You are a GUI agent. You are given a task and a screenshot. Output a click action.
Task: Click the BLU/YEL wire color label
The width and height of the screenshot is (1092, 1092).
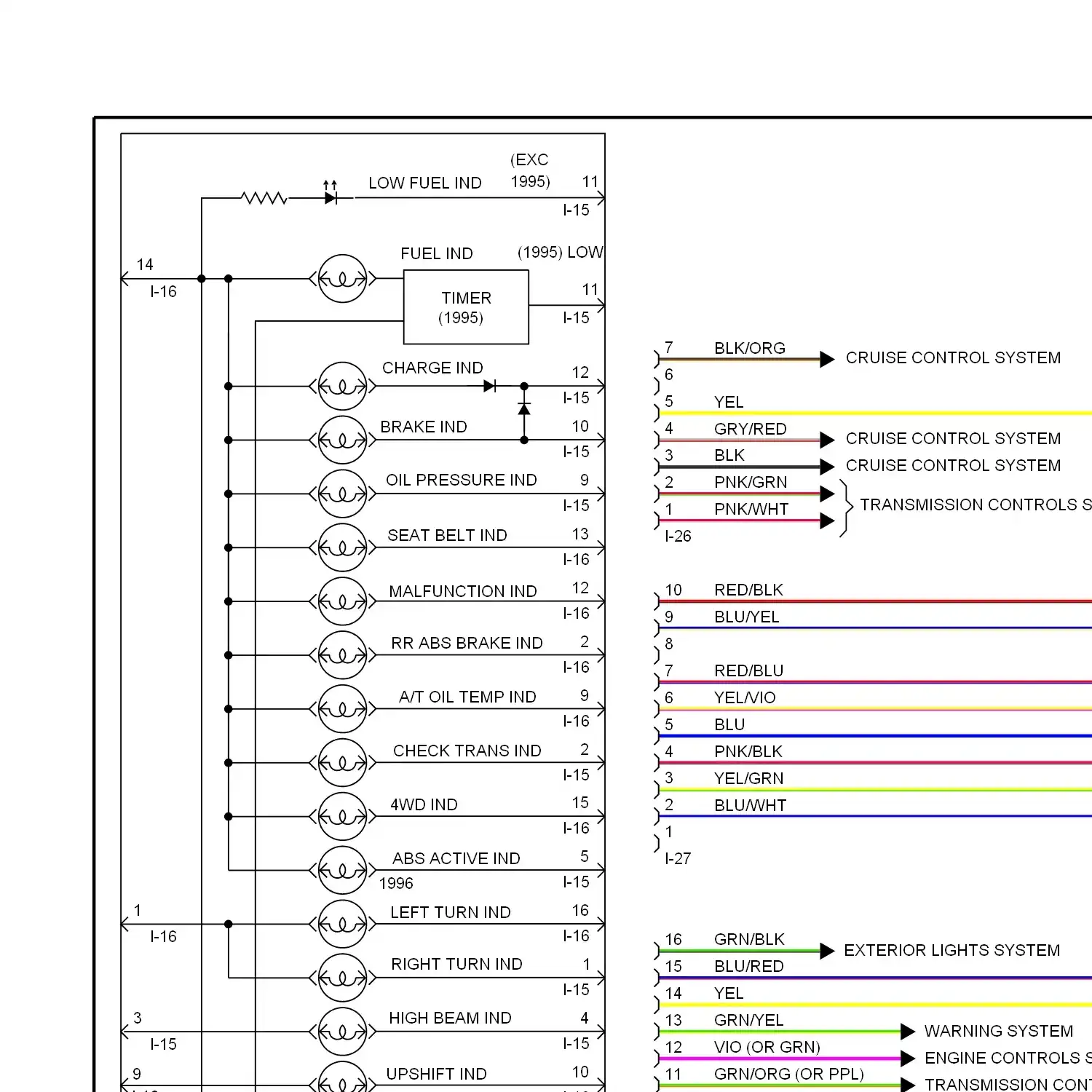click(x=747, y=617)
